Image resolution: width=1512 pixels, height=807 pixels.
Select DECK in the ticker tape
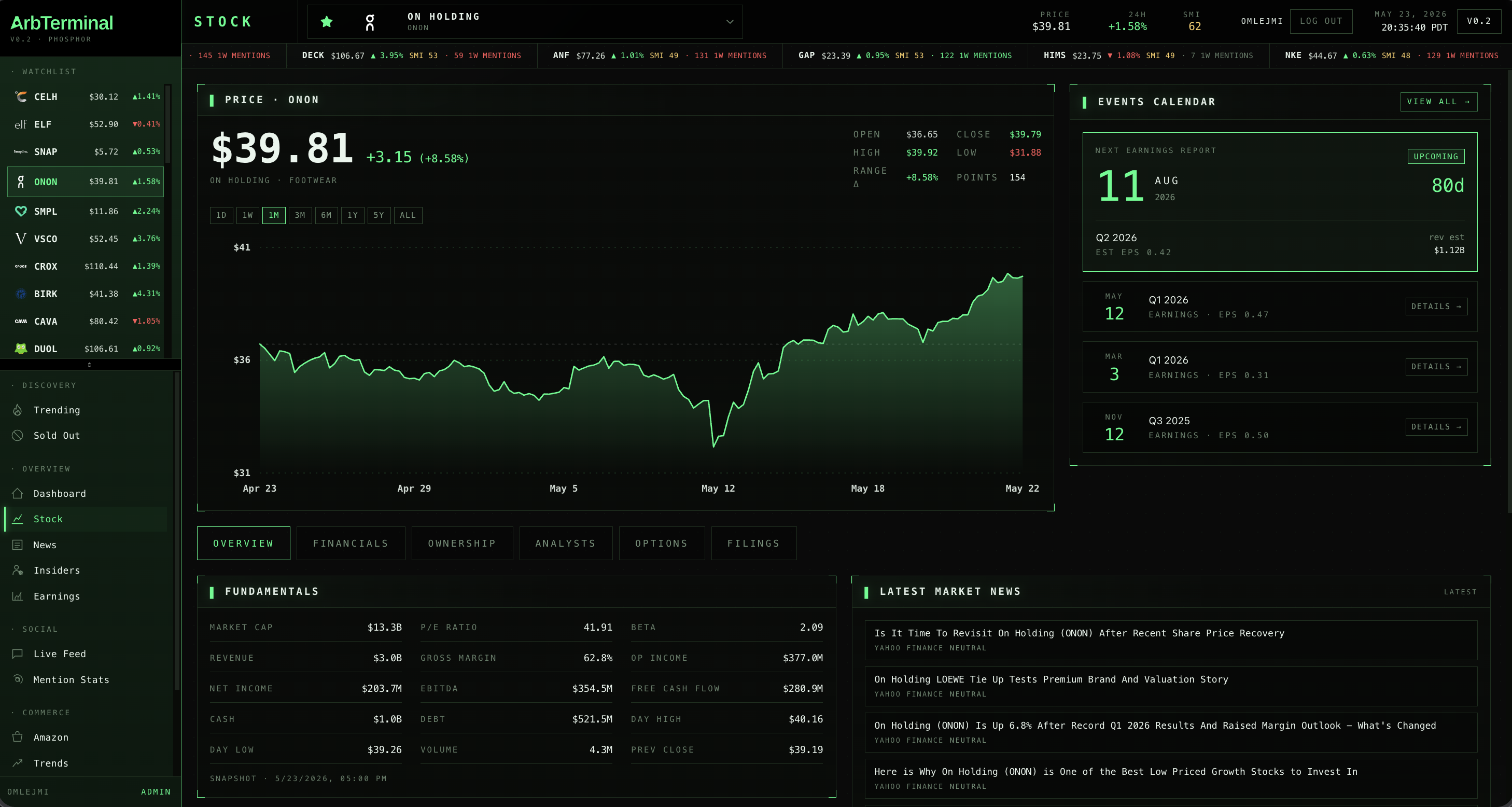412,56
